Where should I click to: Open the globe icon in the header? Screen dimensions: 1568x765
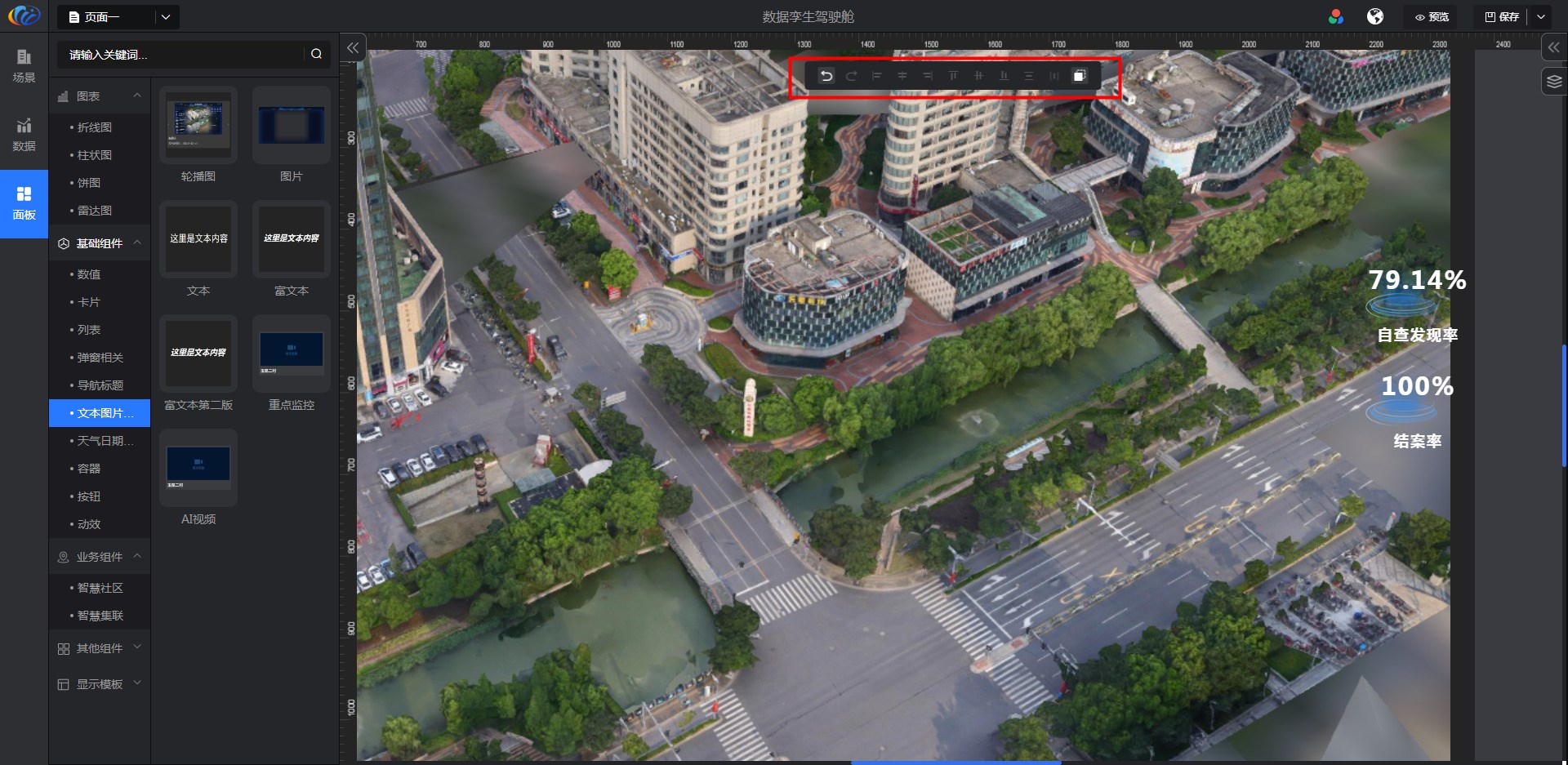pos(1375,16)
